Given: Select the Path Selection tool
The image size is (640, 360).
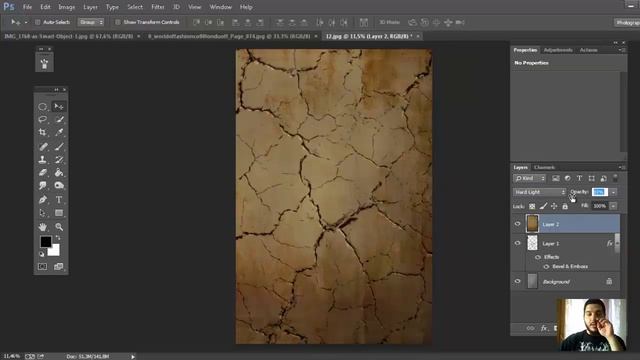Looking at the screenshot, I should (42, 213).
